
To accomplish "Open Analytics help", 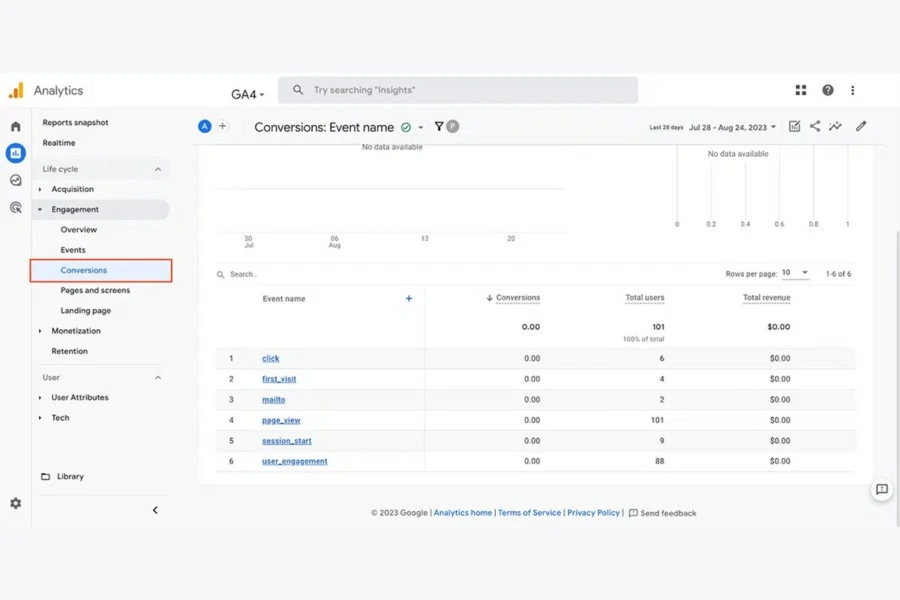I will pos(827,90).
